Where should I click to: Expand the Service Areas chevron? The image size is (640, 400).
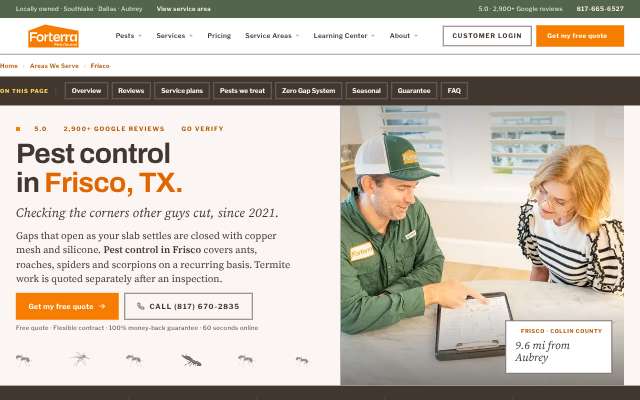click(x=298, y=36)
